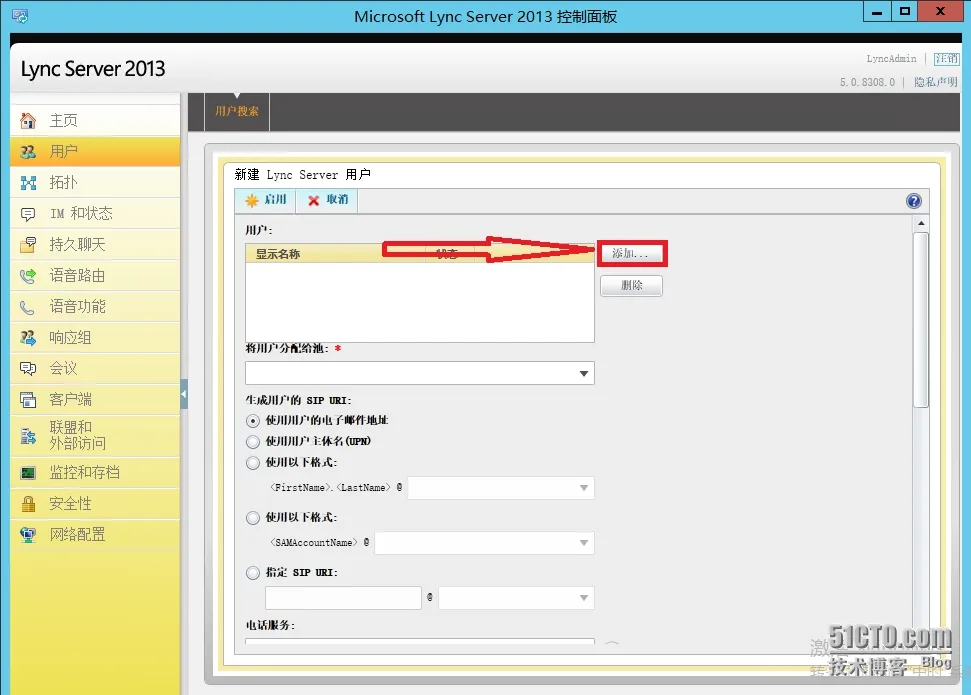Click the vertical scrollbar thumb in form
971x695 pixels.
921,320
